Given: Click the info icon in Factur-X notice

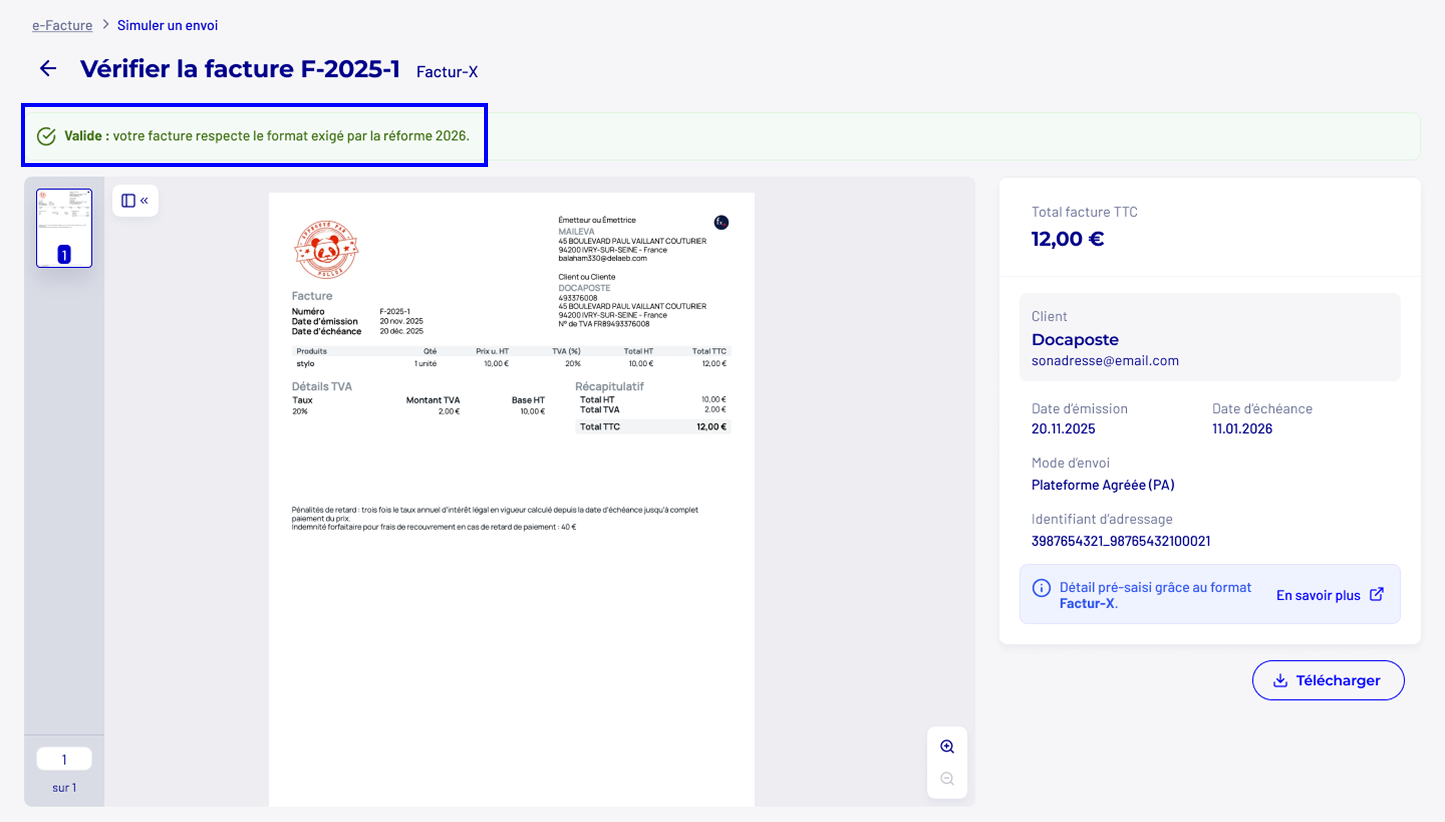Looking at the screenshot, I should point(1041,588).
